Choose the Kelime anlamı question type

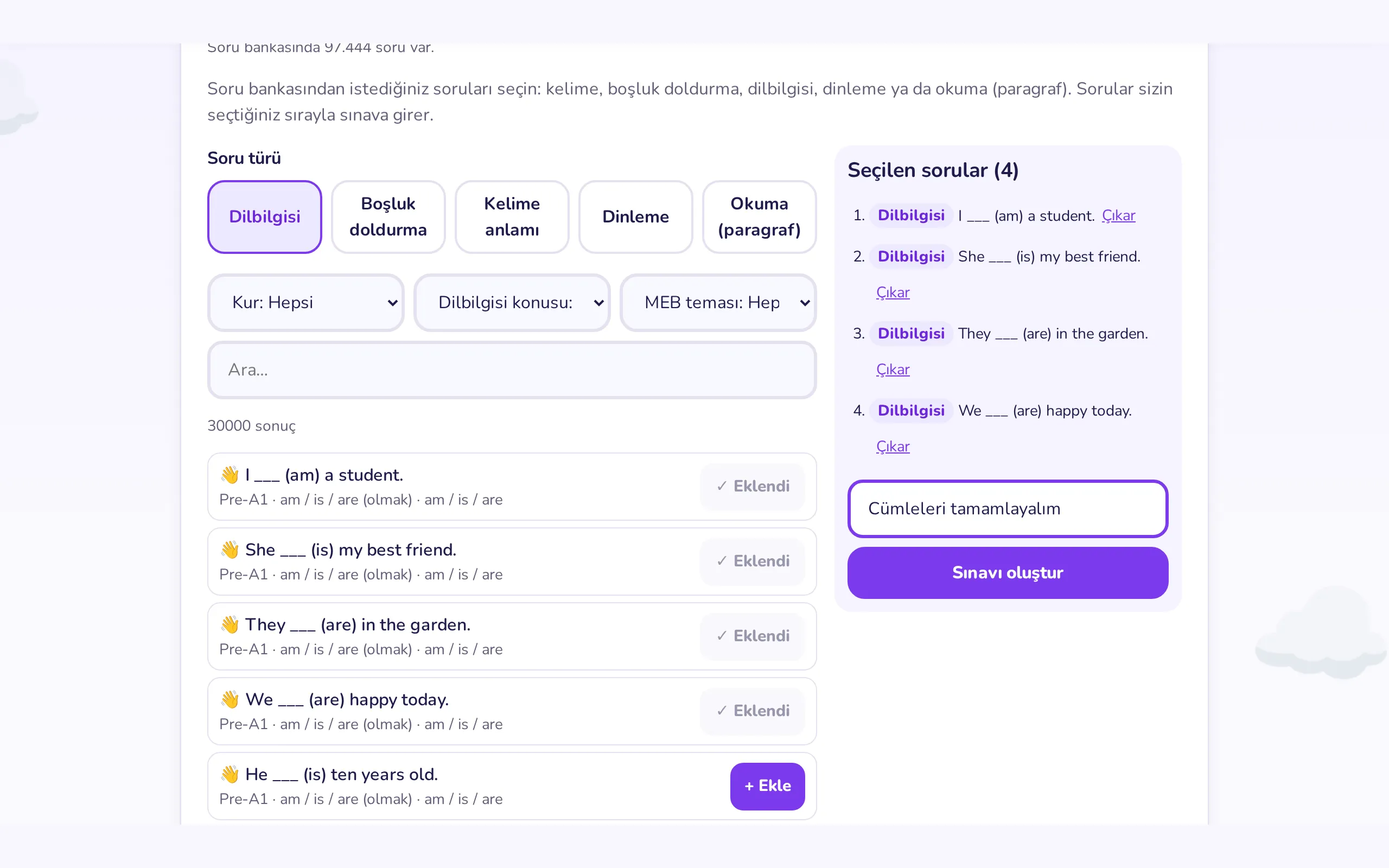coord(512,216)
